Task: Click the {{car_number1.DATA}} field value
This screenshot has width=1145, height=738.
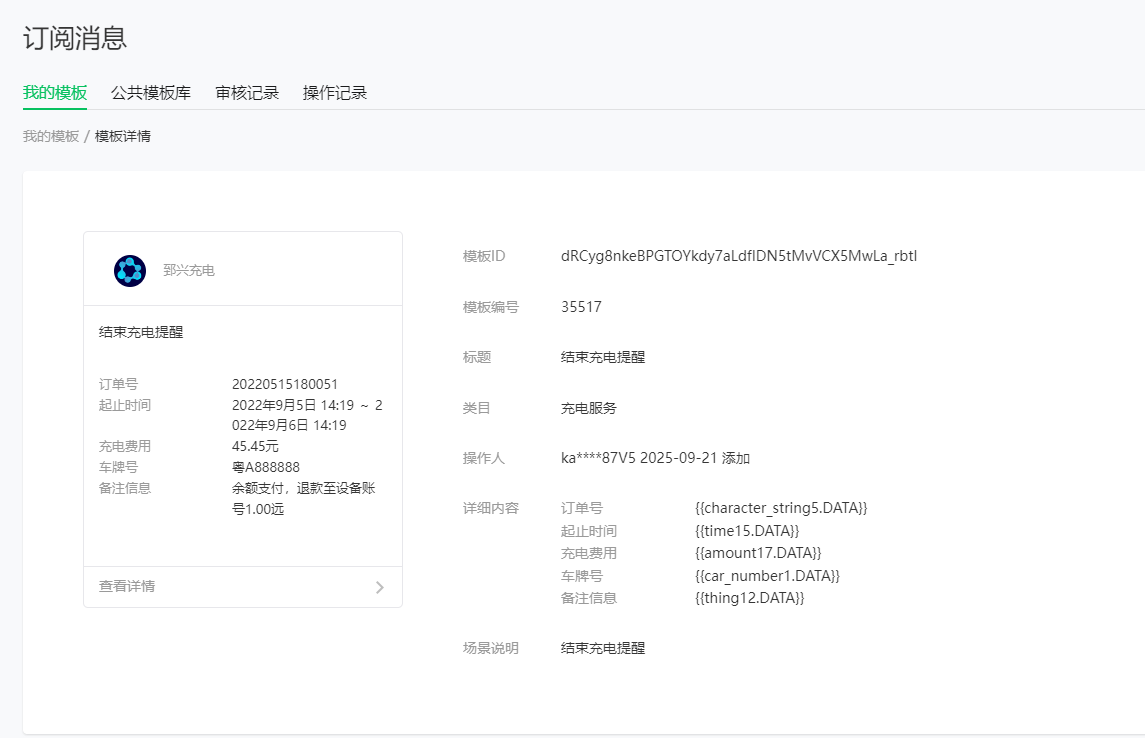Action: (x=767, y=576)
